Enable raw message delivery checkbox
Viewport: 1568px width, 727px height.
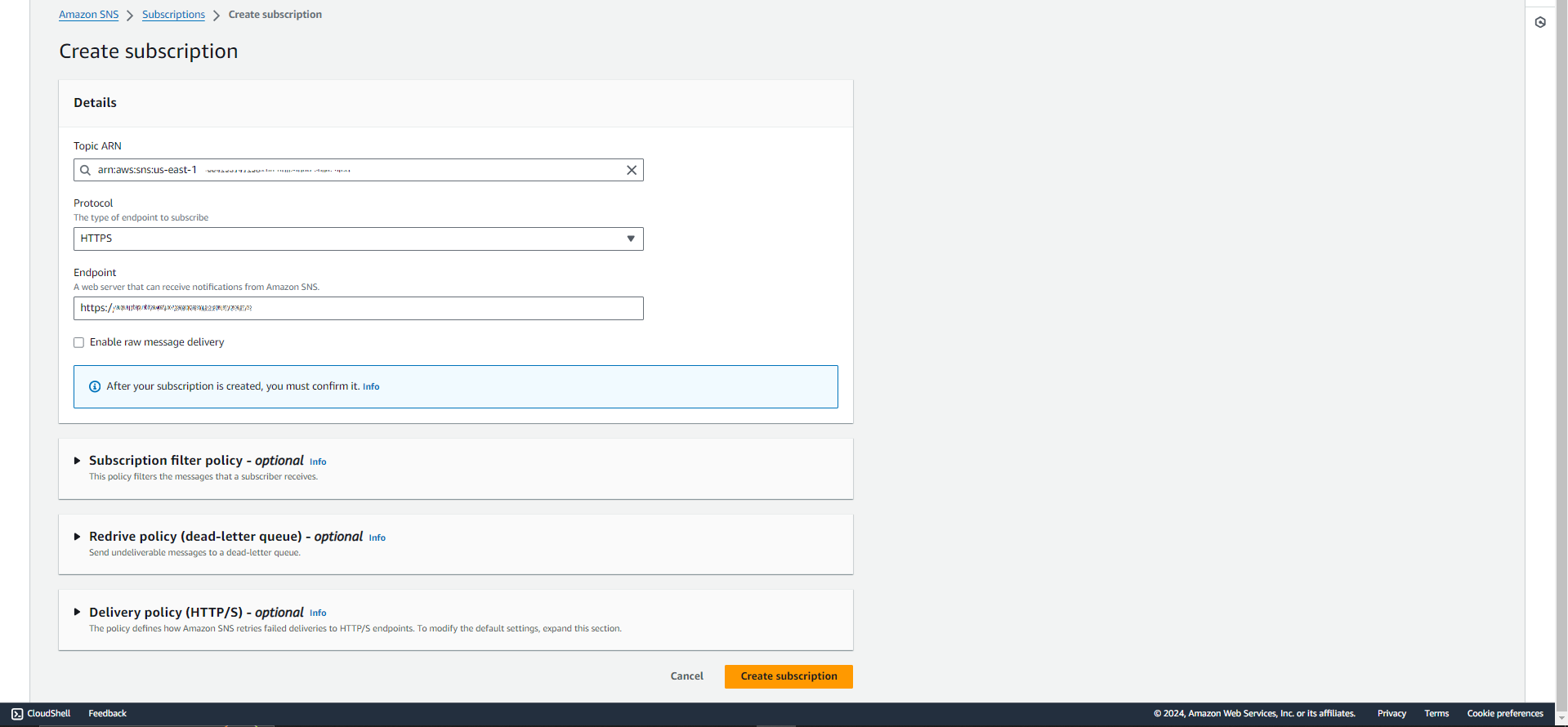(x=79, y=342)
